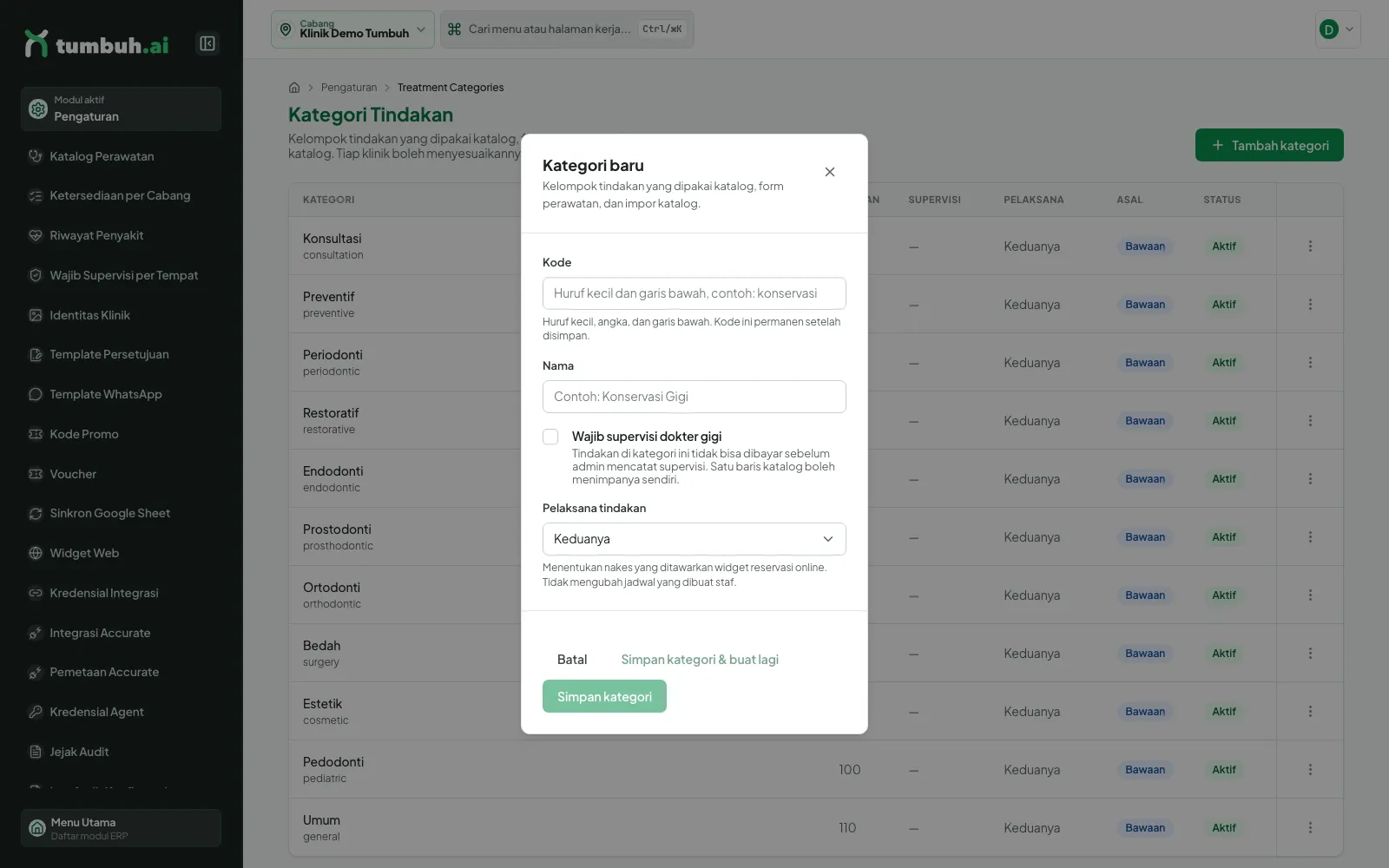Click the Sinkron Google Sheet sync icon

click(x=36, y=513)
